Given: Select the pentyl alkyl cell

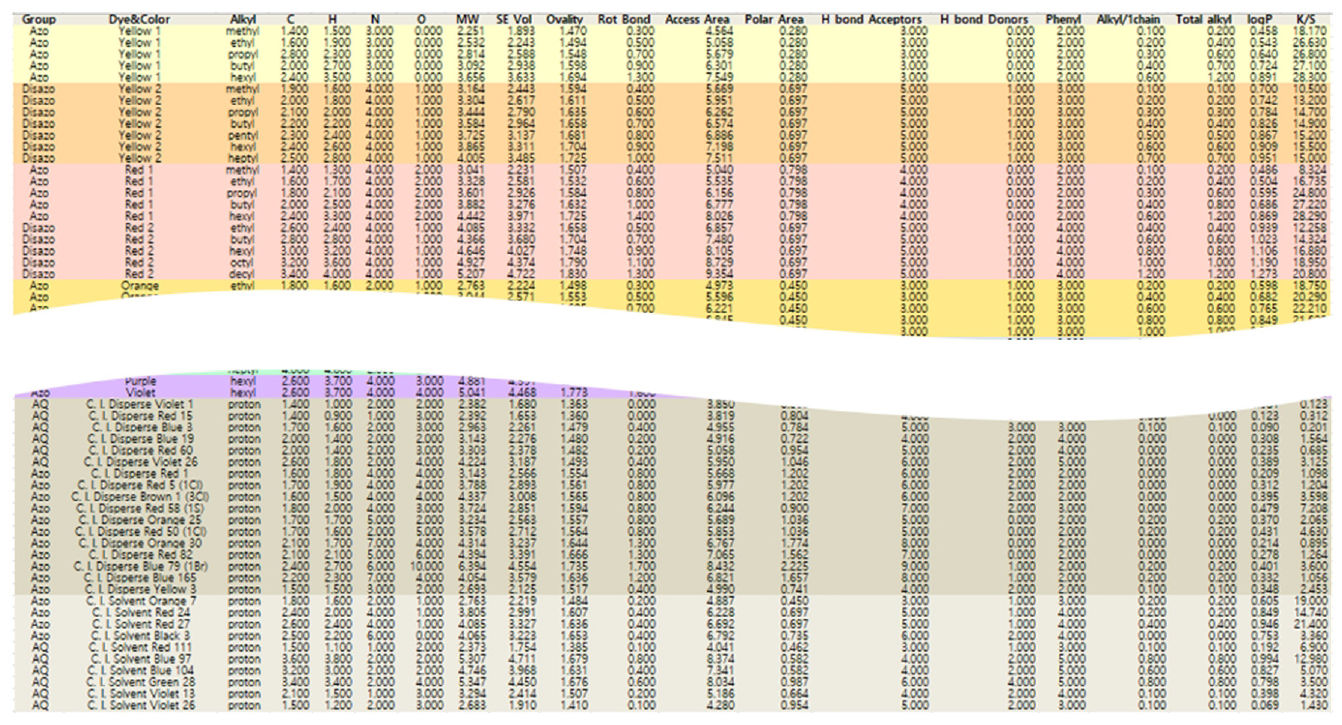Looking at the screenshot, I should tap(243, 135).
